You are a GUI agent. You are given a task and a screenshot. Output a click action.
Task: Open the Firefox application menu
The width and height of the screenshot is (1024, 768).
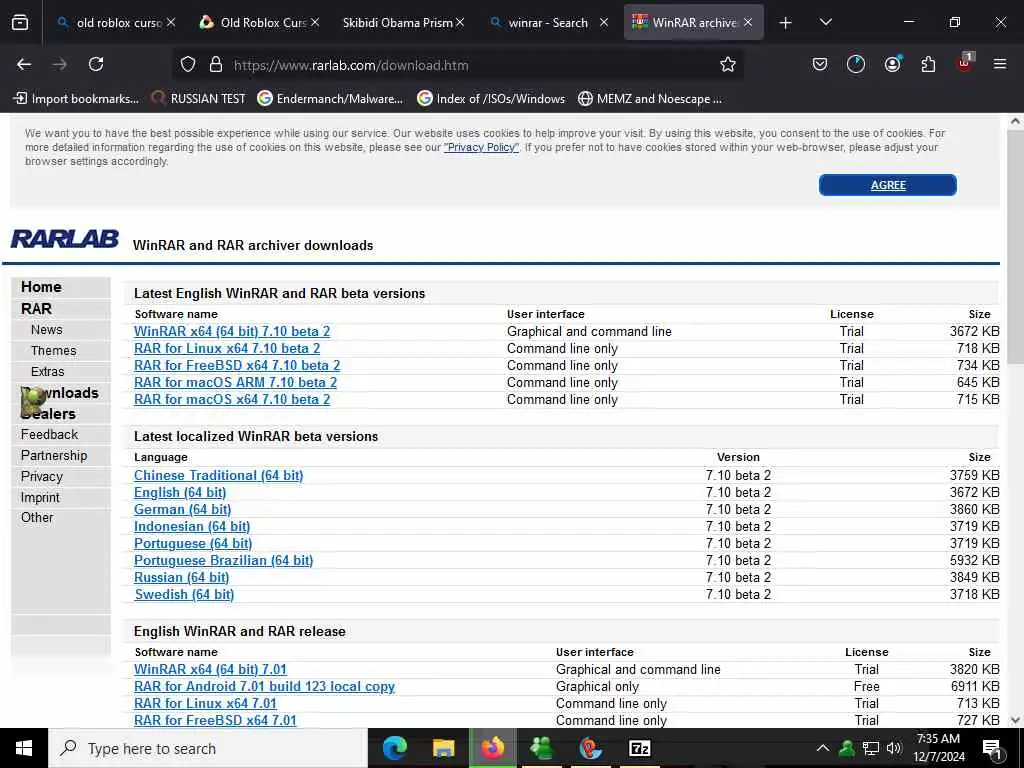[x=1000, y=64]
